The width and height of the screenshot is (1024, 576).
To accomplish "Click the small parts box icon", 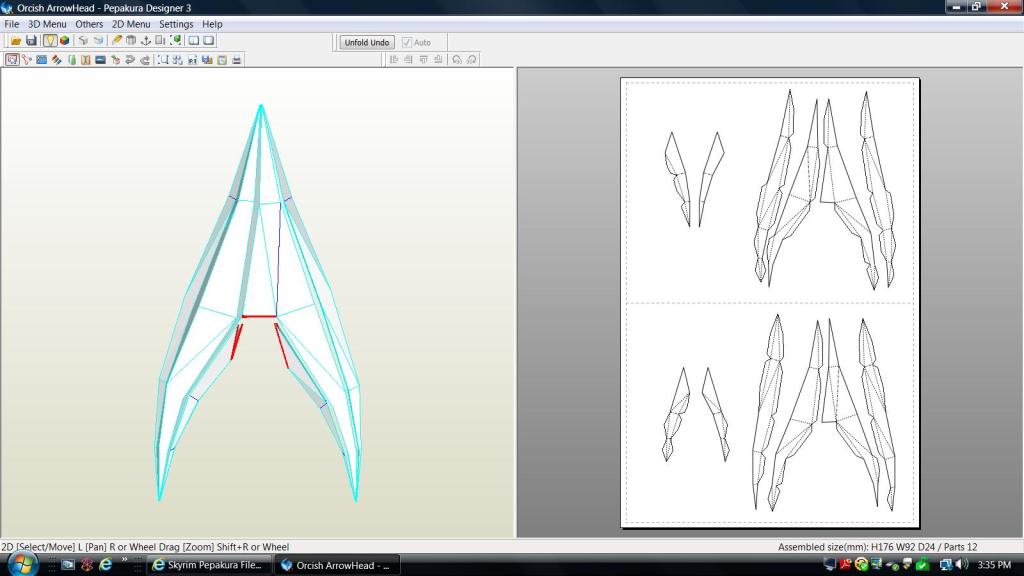I will pos(116,59).
